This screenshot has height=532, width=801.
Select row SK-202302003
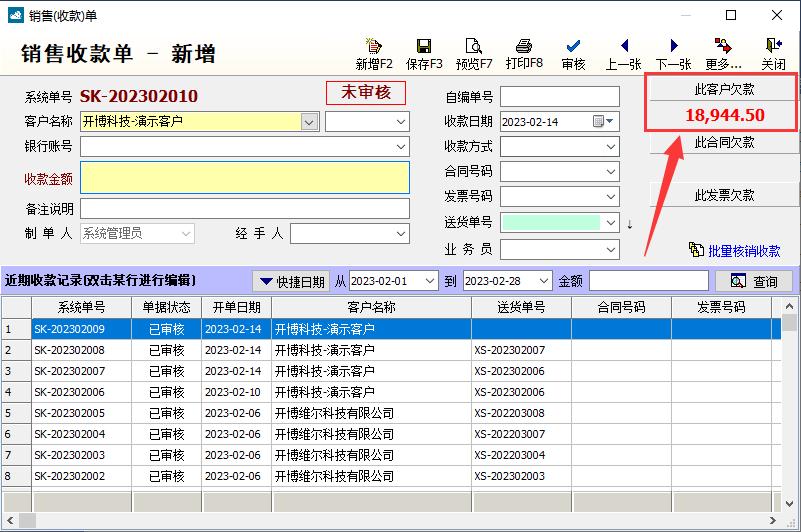391,455
